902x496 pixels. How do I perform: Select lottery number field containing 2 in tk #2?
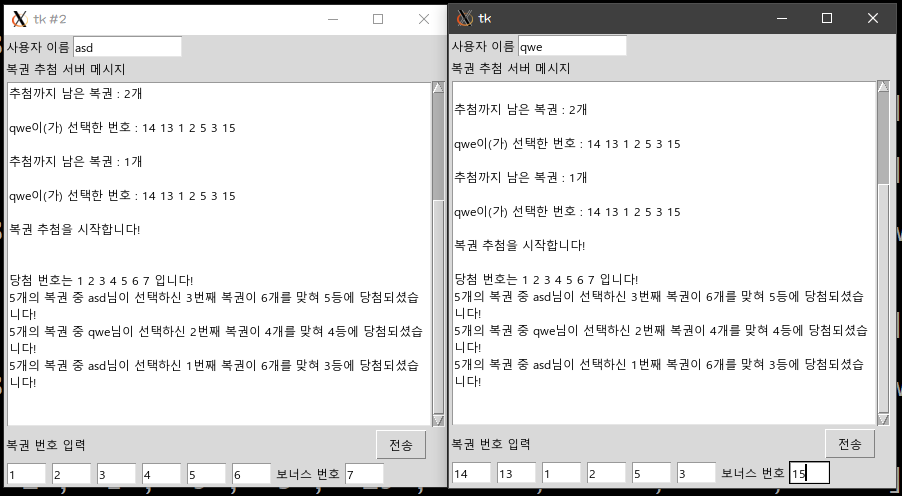71,475
